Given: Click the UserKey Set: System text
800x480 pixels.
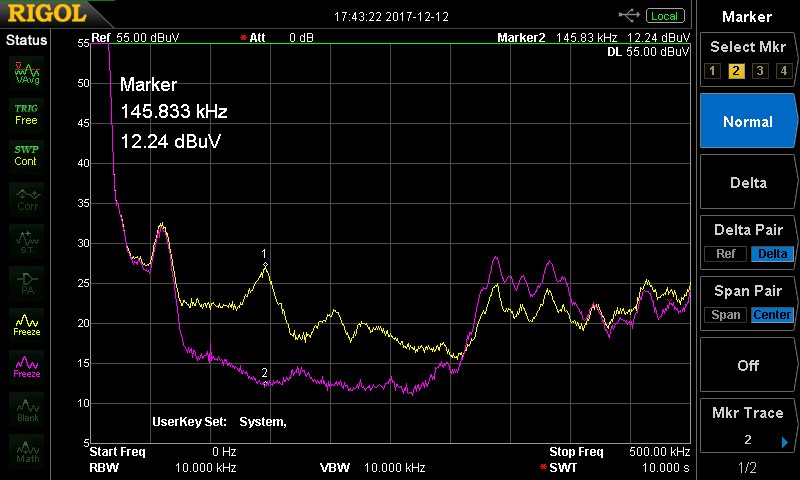Looking at the screenshot, I should tap(219, 422).
